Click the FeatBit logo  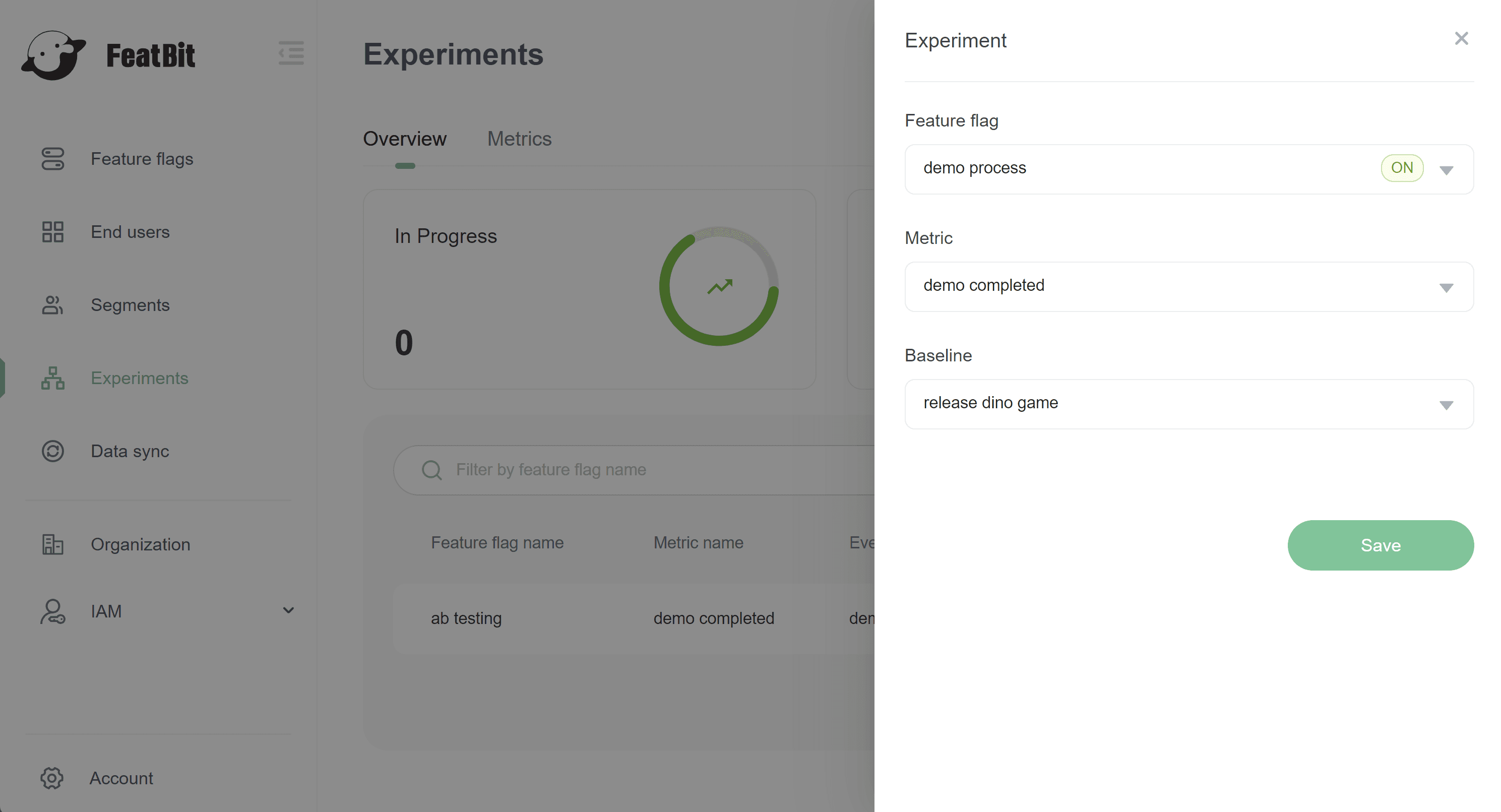coord(108,55)
